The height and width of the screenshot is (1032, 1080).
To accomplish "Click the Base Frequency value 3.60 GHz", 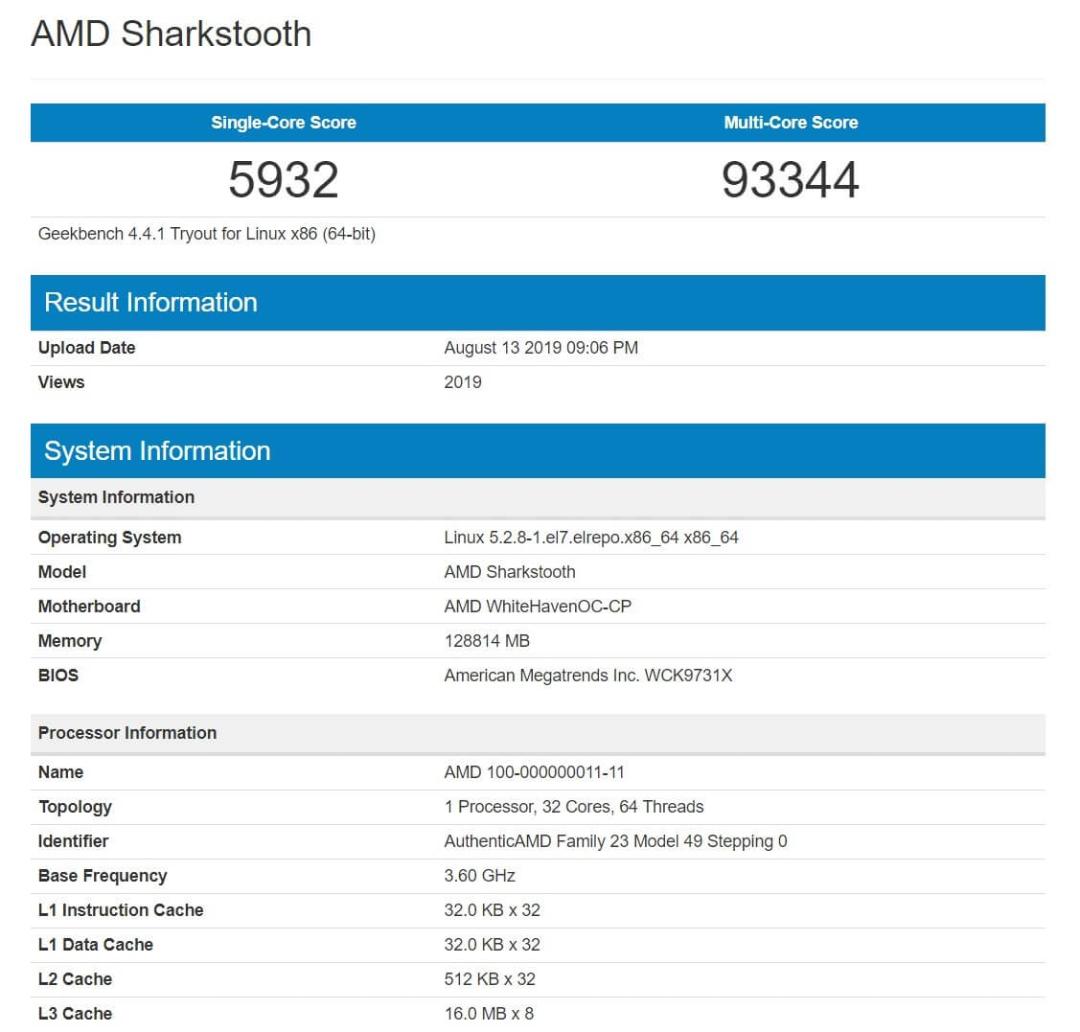I will click(479, 876).
